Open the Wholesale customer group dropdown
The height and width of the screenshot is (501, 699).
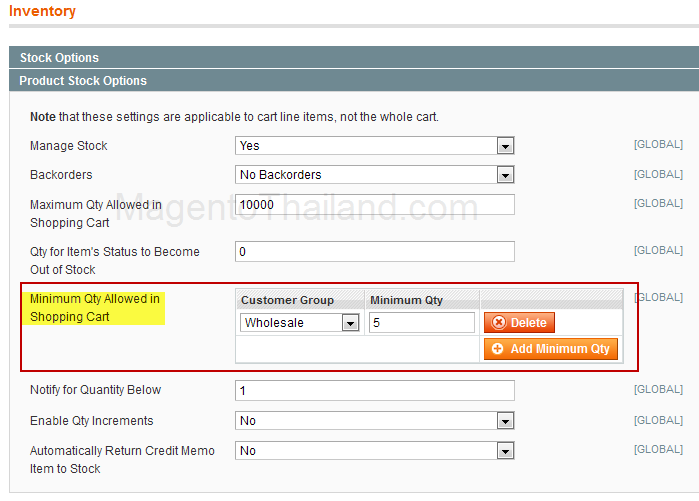(300, 323)
